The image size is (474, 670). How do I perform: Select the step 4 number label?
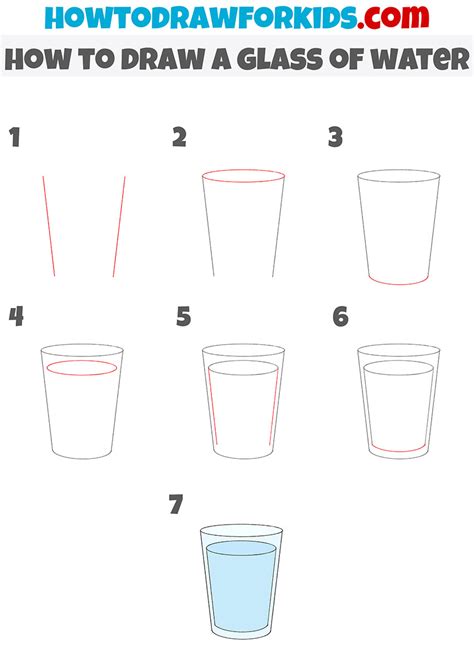[x=16, y=316]
